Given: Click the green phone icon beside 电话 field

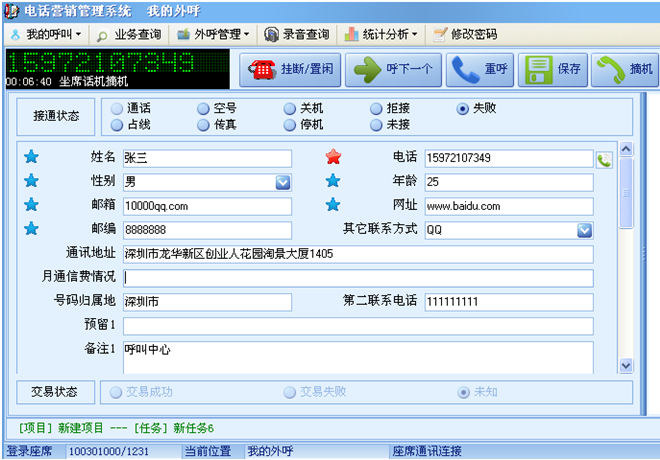Looking at the screenshot, I should click(604, 159).
